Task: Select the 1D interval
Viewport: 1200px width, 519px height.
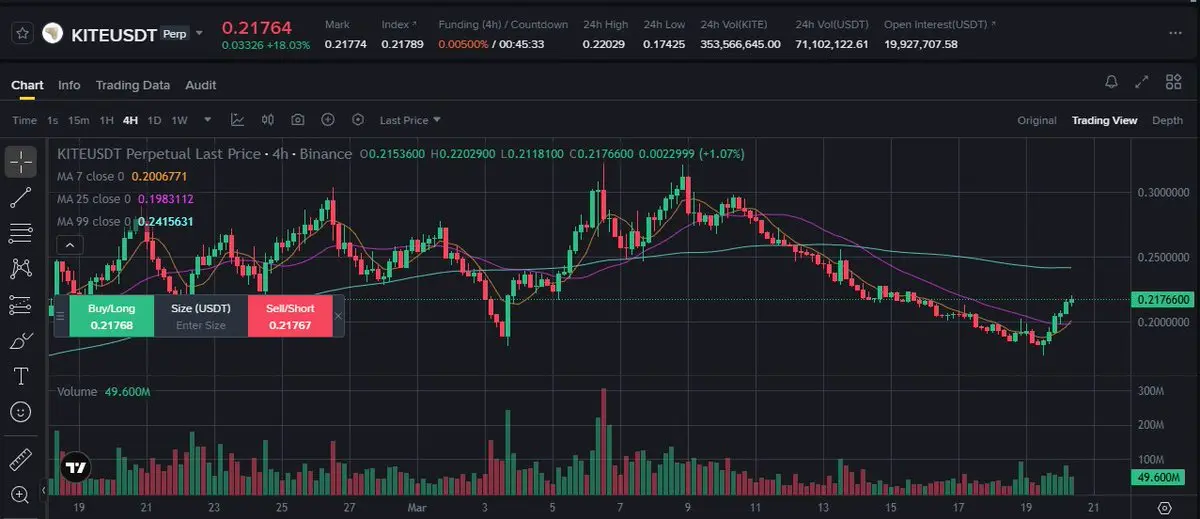Action: [155, 120]
